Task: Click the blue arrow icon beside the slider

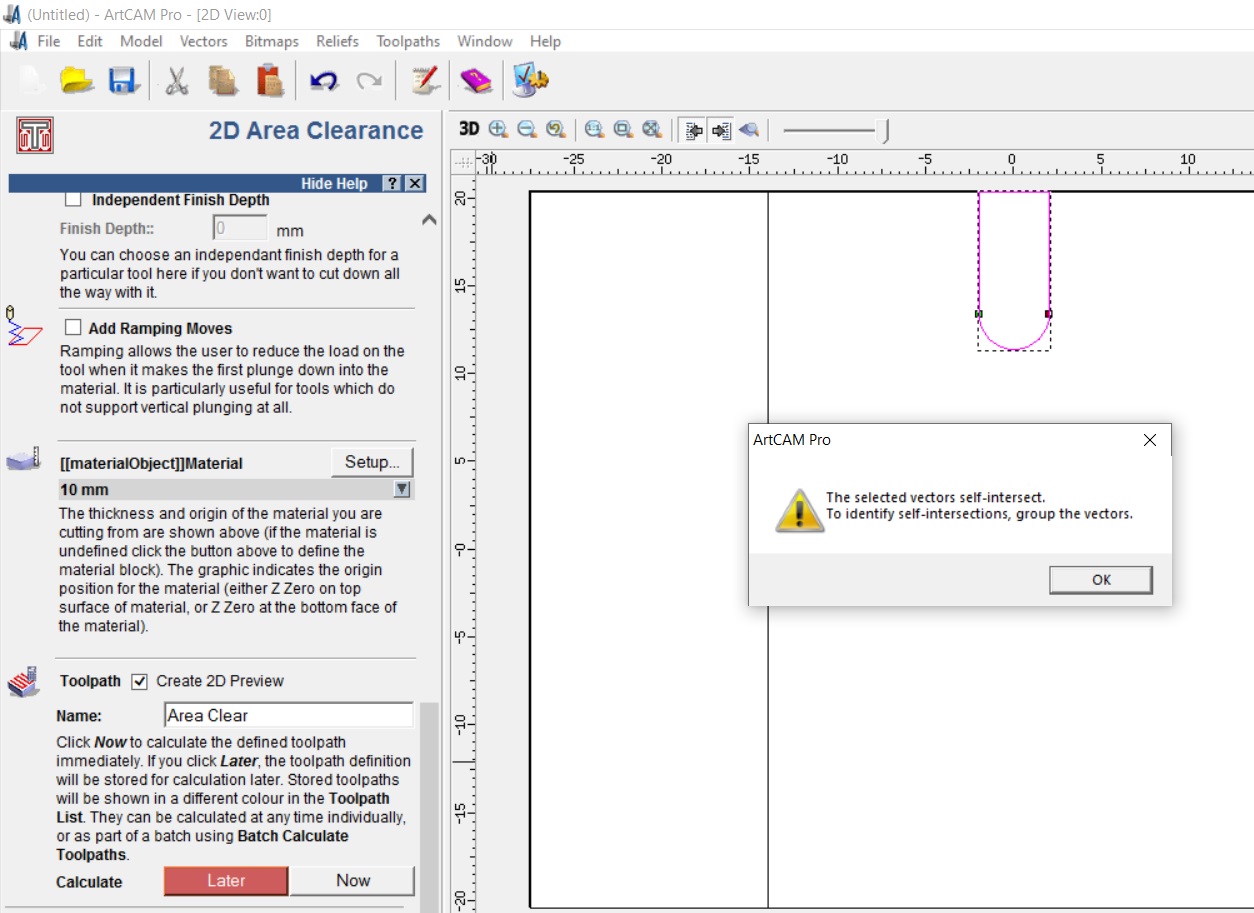Action: pyautogui.click(x=749, y=130)
